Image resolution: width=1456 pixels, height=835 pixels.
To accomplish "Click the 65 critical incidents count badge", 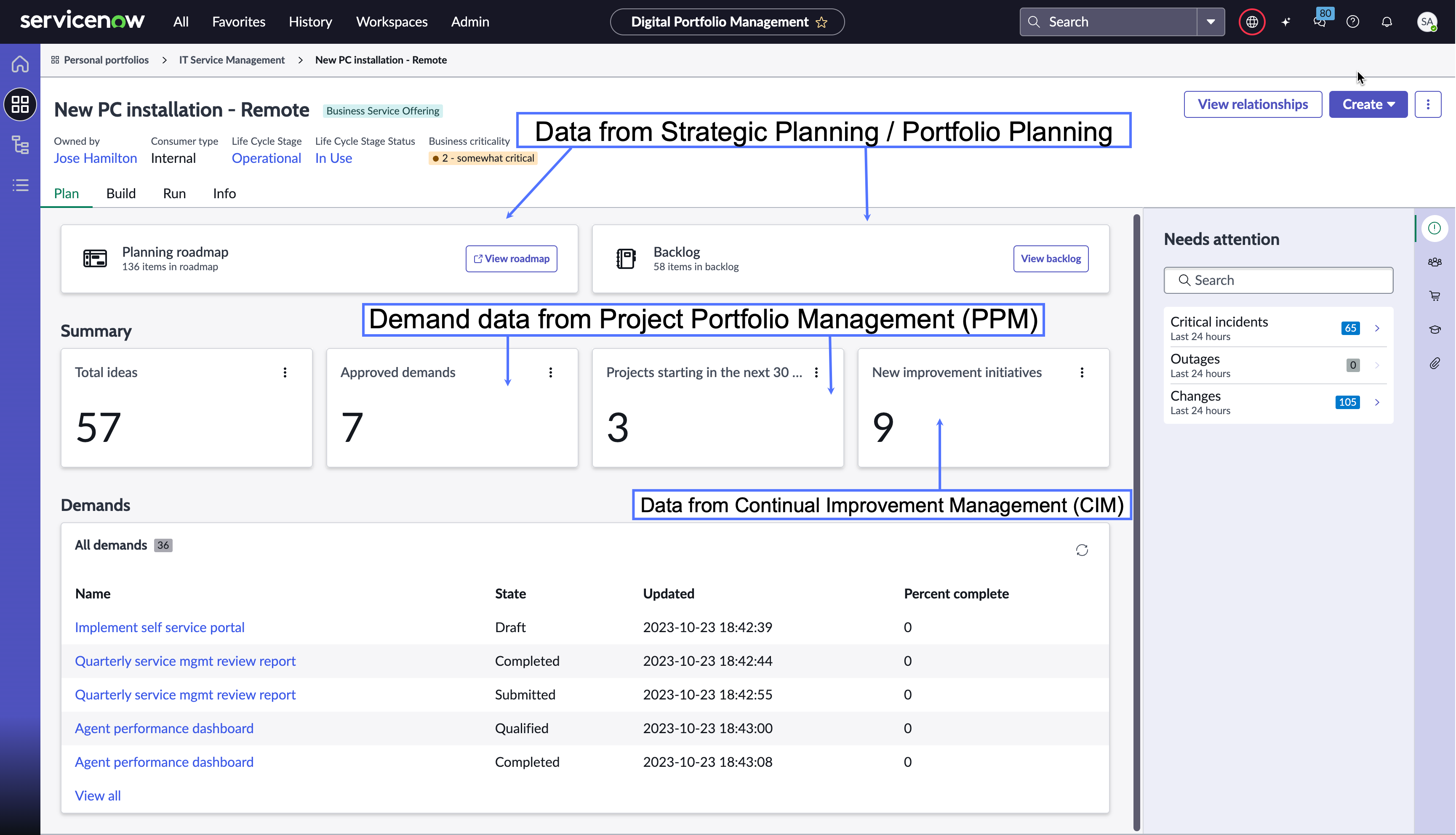I will tap(1350, 328).
